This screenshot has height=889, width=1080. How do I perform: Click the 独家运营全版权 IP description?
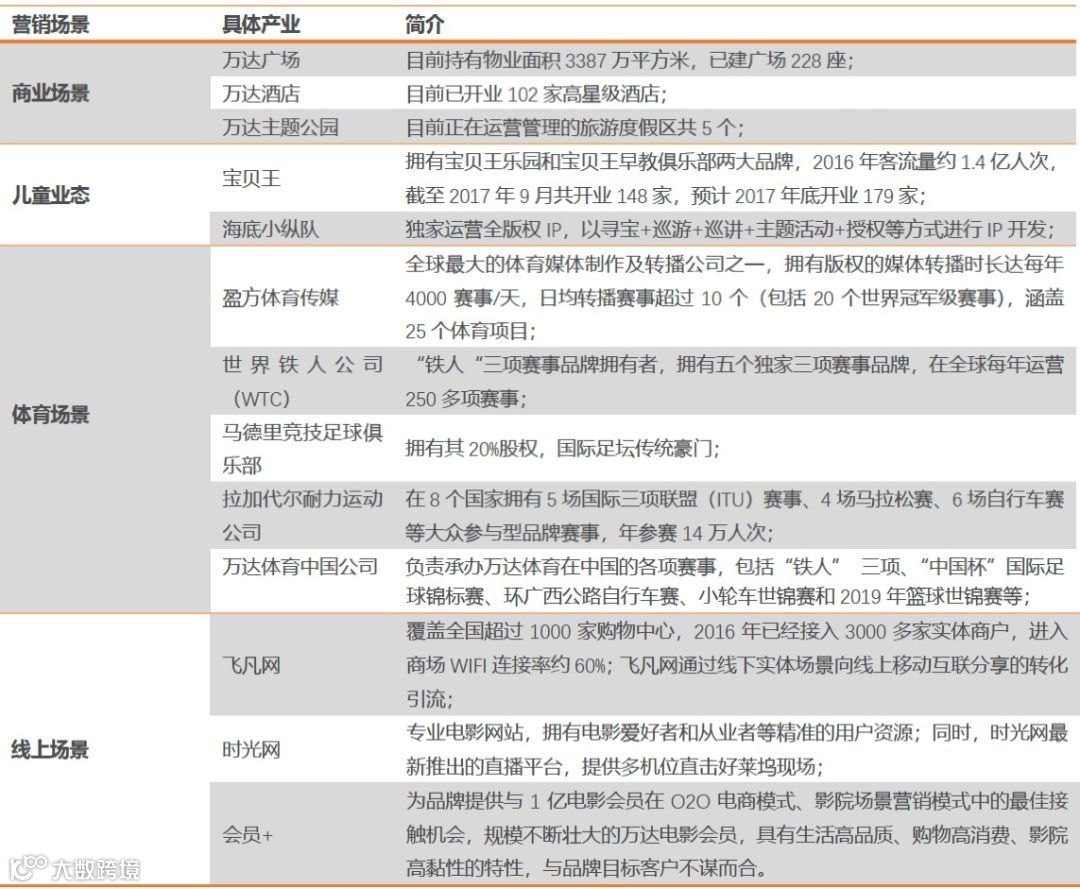729,229
